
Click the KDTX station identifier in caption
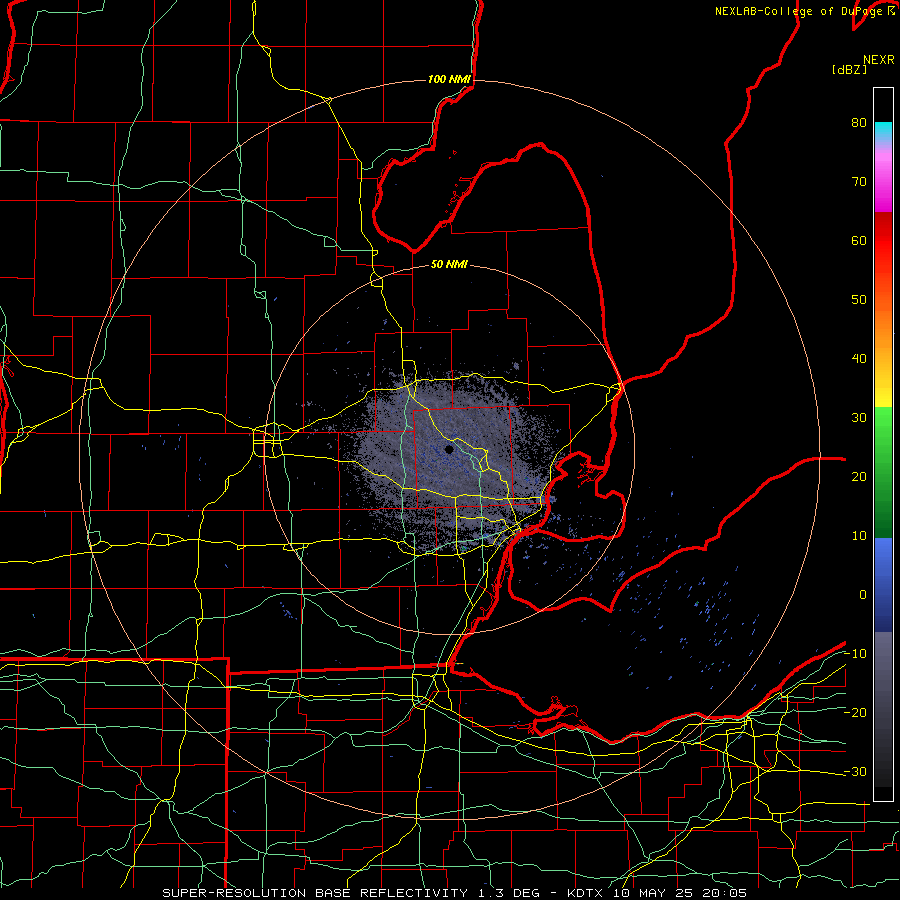[584, 893]
